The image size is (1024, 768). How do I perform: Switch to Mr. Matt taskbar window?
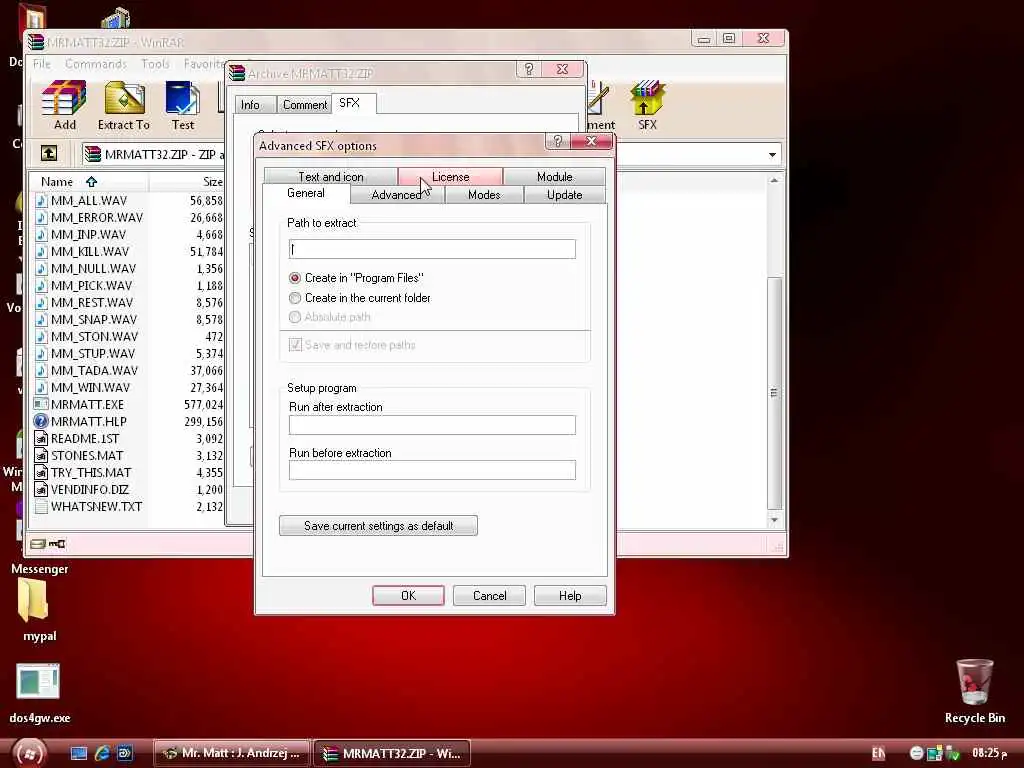[x=232, y=753]
